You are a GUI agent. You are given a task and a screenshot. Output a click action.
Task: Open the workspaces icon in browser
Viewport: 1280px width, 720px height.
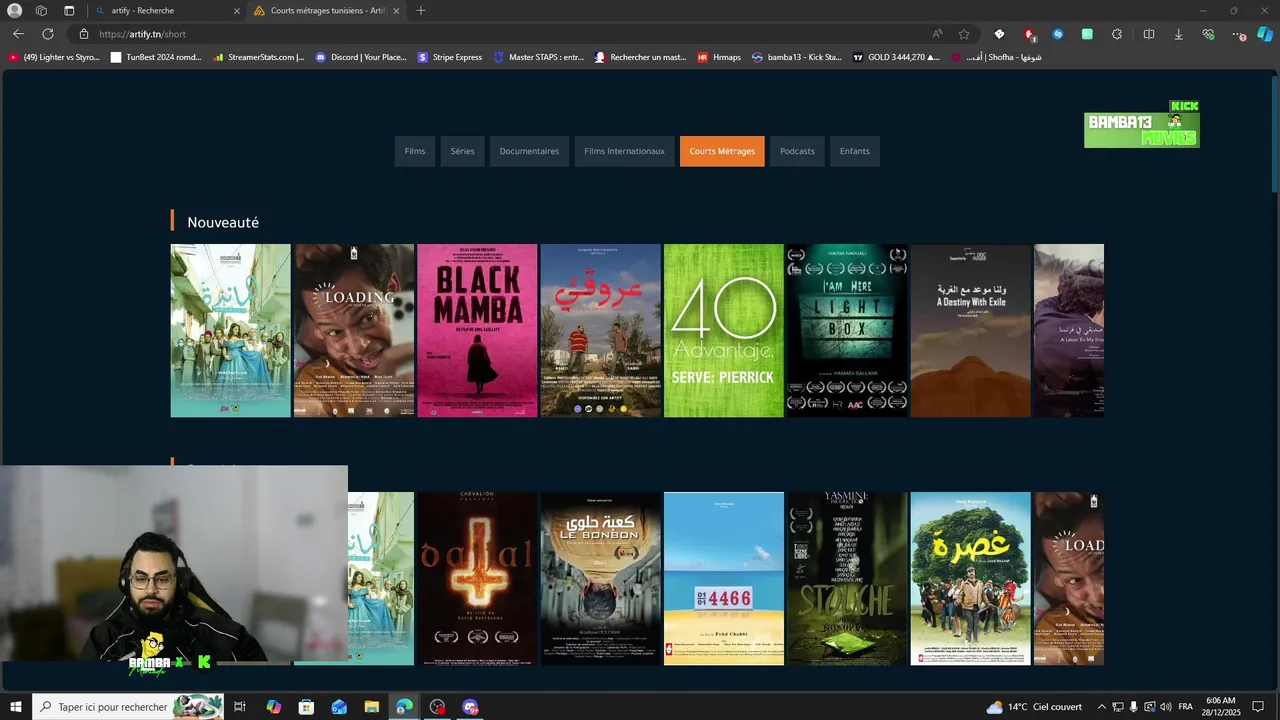tap(41, 11)
